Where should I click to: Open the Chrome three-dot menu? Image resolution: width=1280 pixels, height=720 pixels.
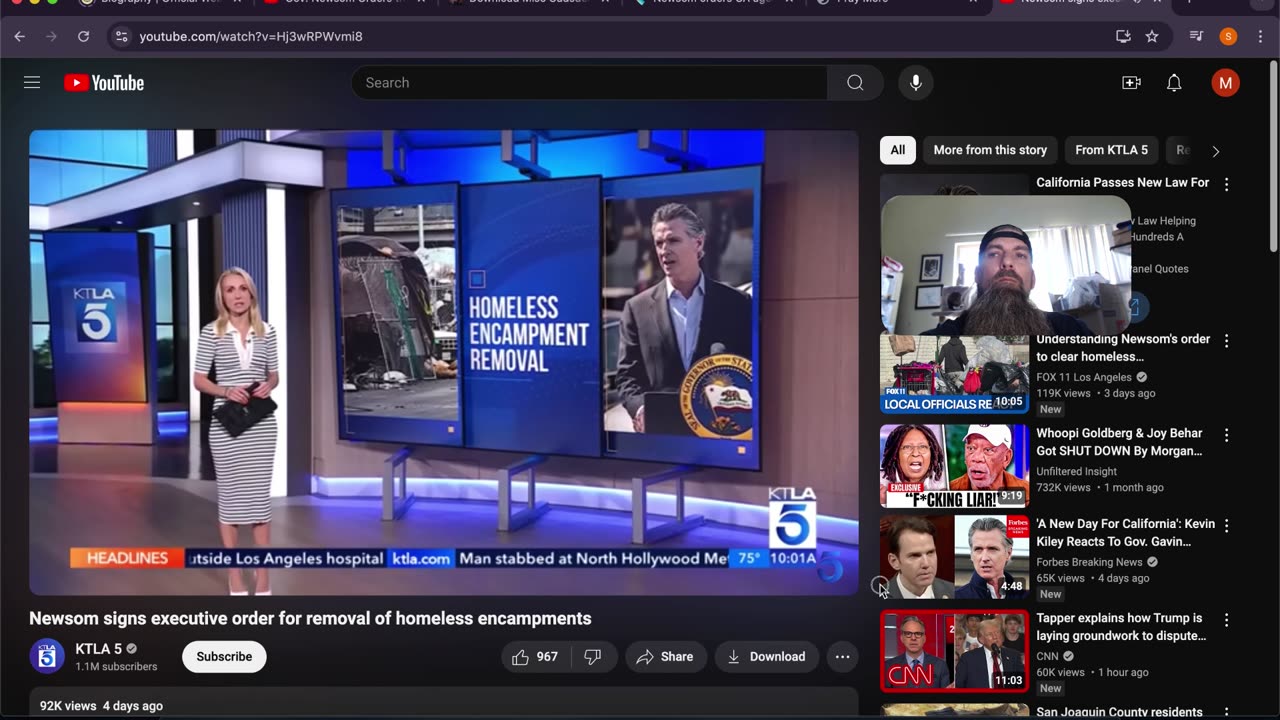pos(1259,36)
